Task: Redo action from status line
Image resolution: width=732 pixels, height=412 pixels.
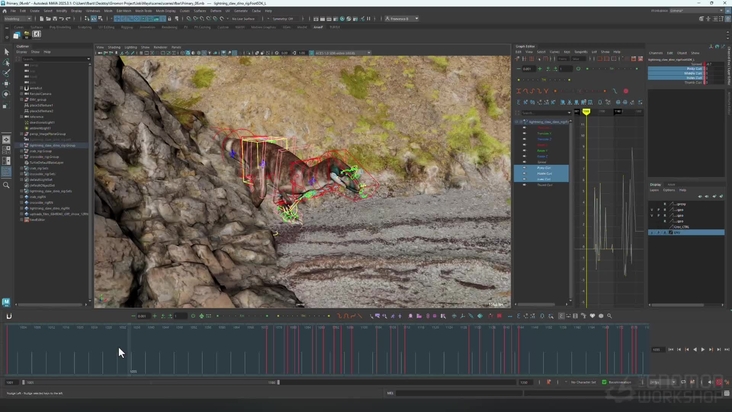Action: point(68,19)
